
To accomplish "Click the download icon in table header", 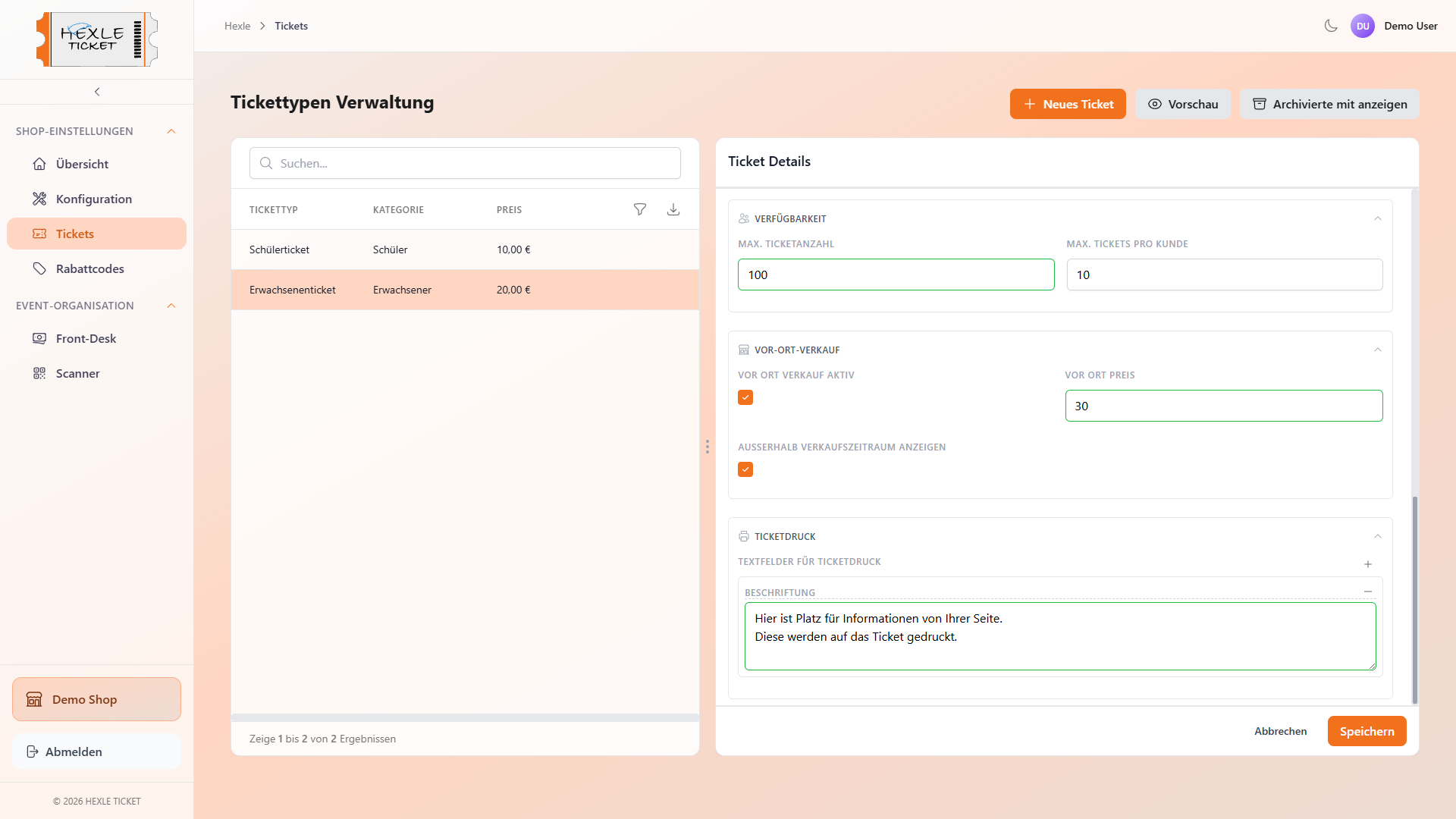I will pos(673,209).
